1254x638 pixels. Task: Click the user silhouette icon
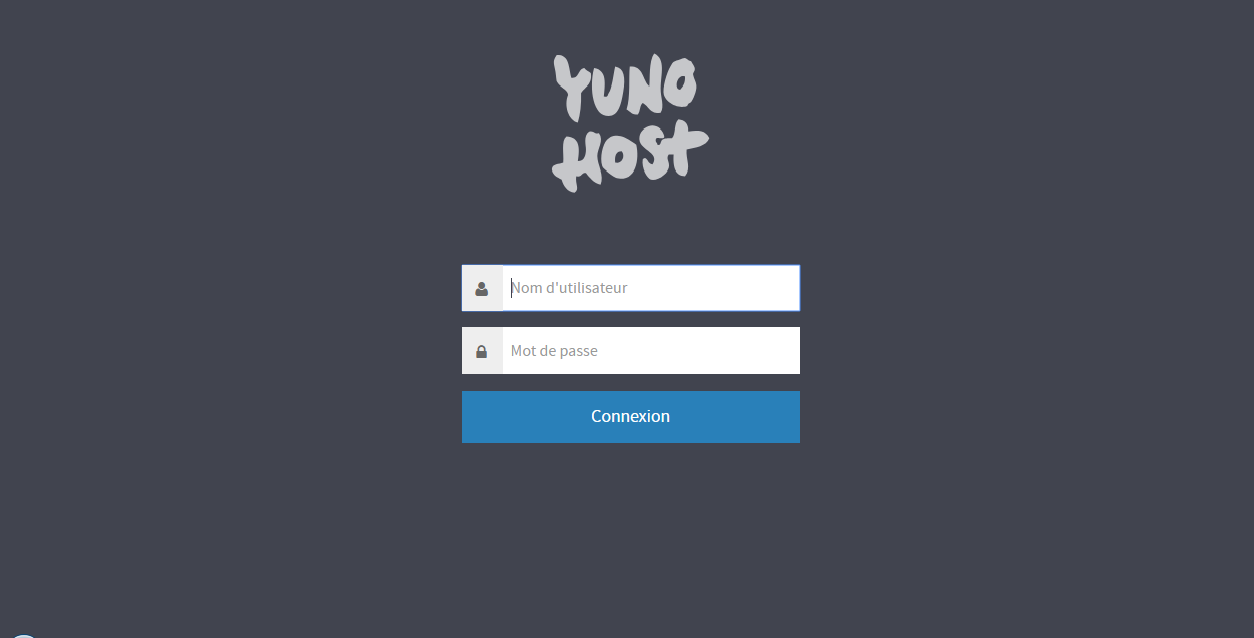tap(482, 289)
